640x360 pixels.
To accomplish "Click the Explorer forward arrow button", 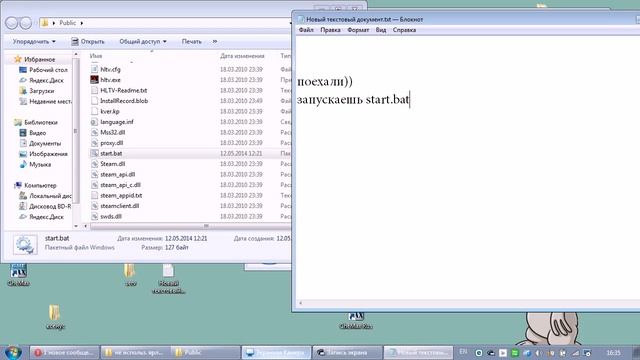I will click(26, 23).
